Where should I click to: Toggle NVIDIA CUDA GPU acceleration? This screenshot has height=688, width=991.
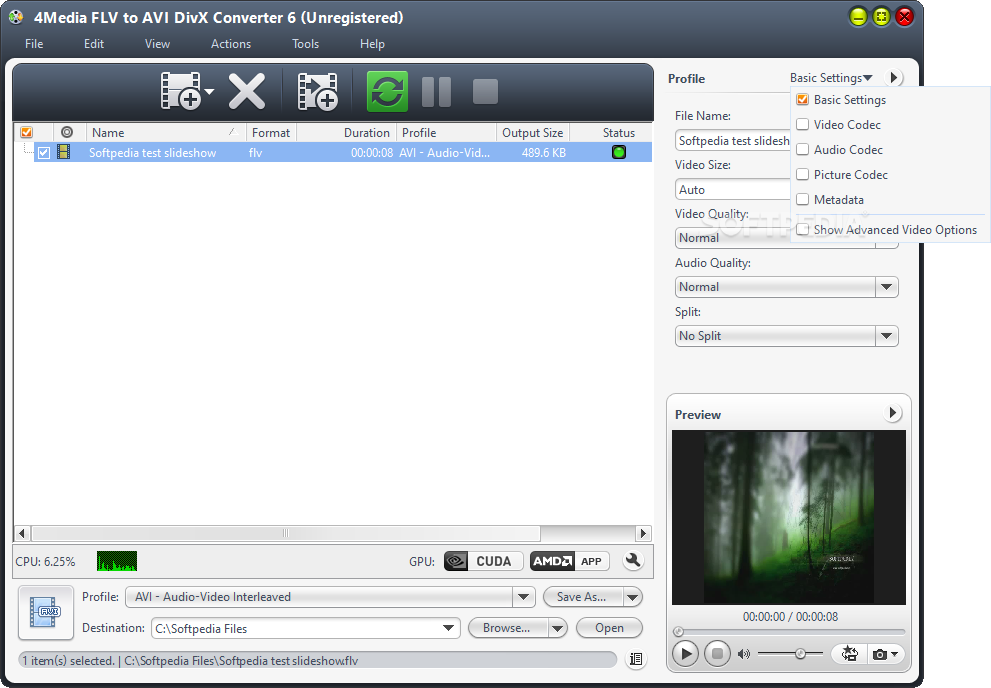(483, 561)
